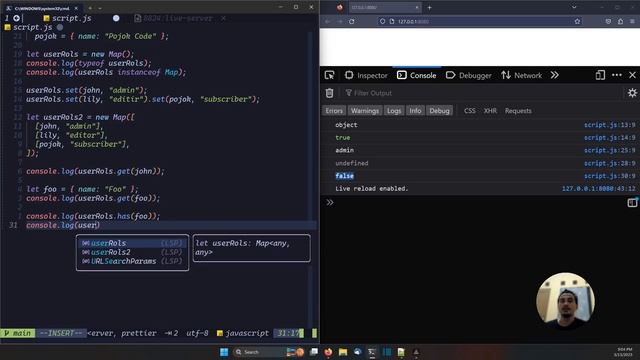
Task: Clear console output with trash icon
Action: coord(329,93)
